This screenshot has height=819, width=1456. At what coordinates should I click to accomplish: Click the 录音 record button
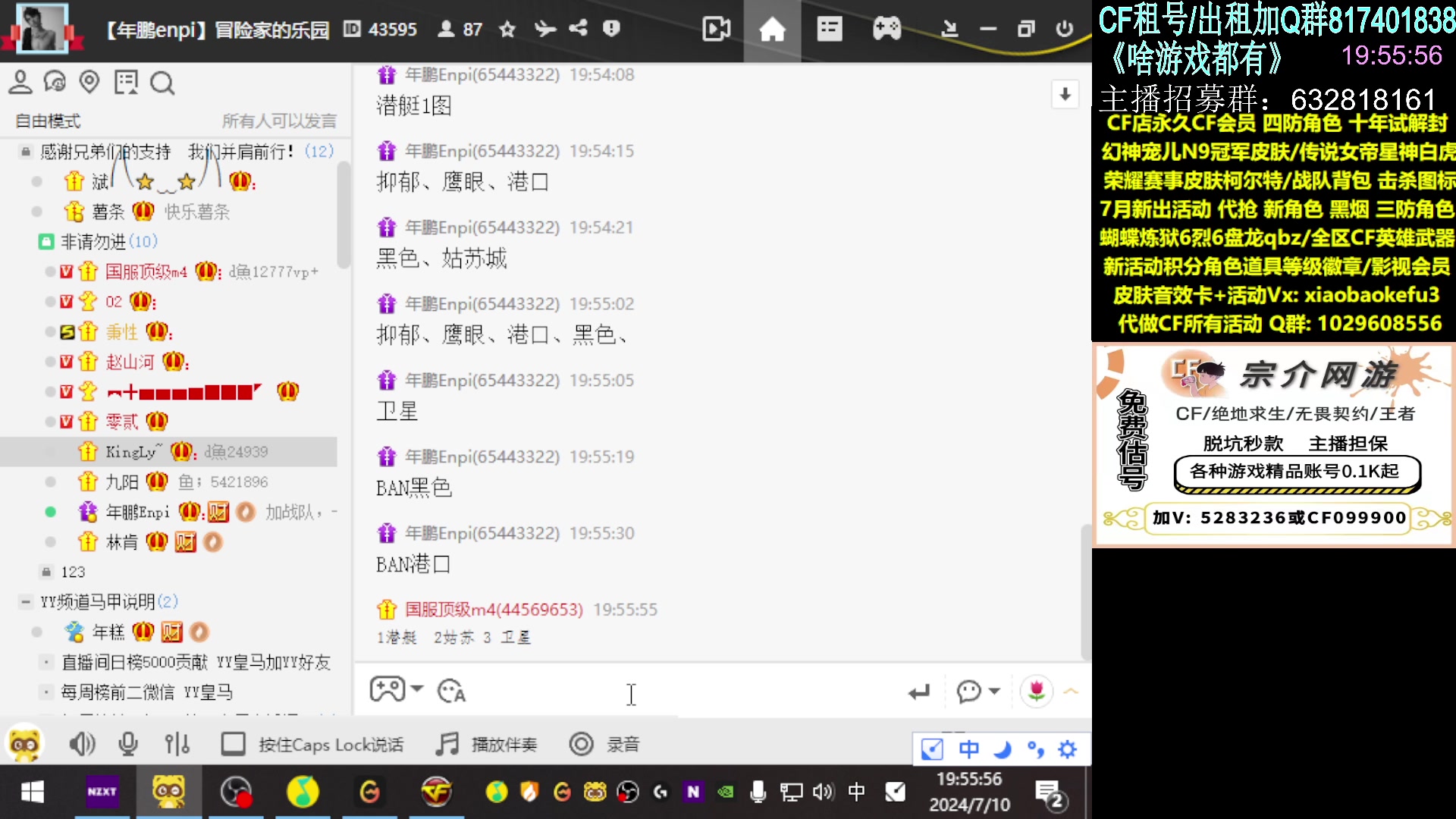point(604,745)
